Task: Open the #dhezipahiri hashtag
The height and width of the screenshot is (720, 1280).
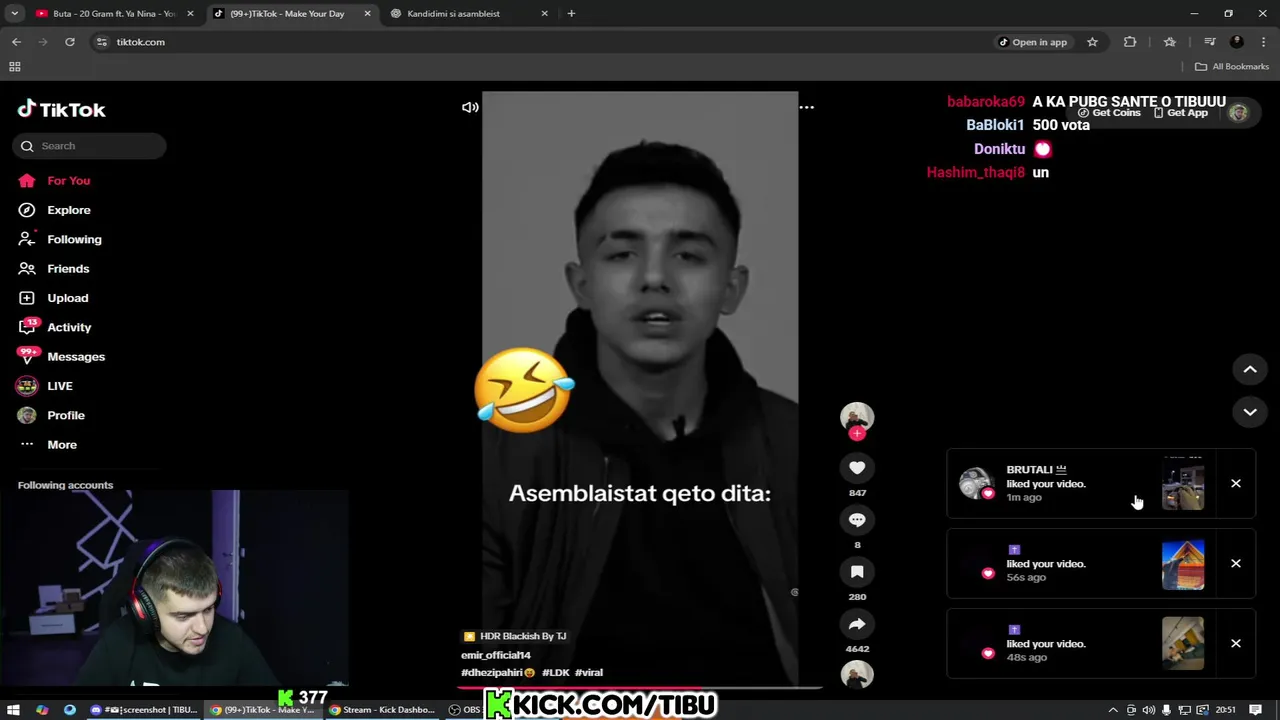Action: (x=498, y=673)
